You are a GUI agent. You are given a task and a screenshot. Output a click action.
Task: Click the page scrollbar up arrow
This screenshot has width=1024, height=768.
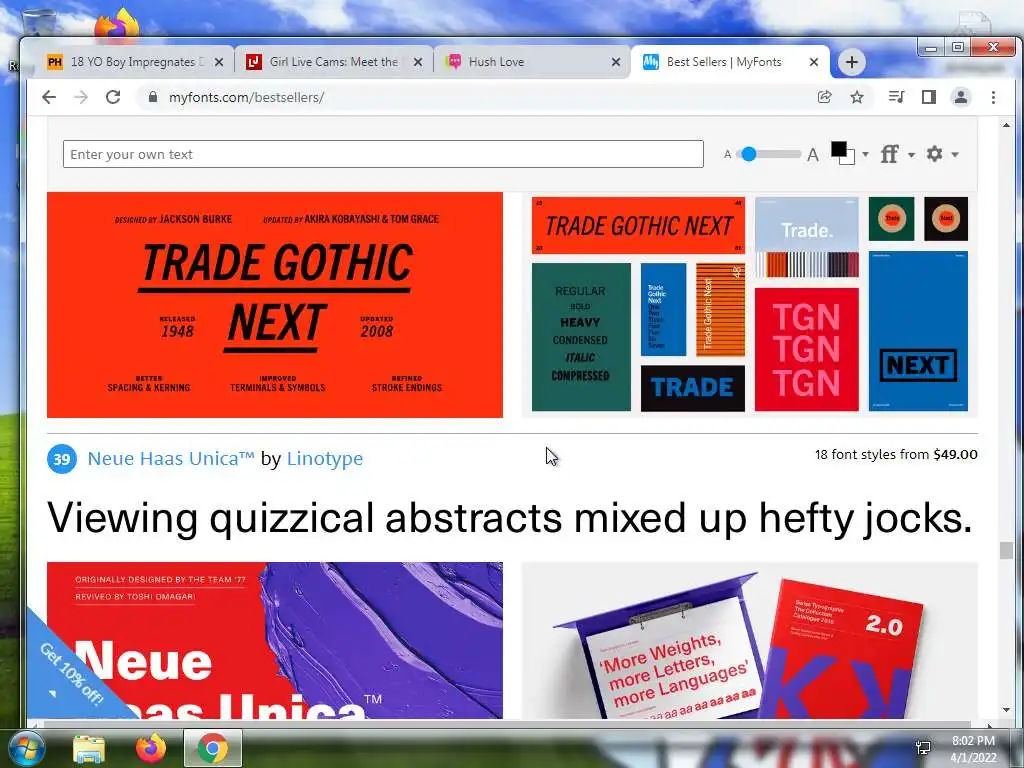[x=1006, y=125]
